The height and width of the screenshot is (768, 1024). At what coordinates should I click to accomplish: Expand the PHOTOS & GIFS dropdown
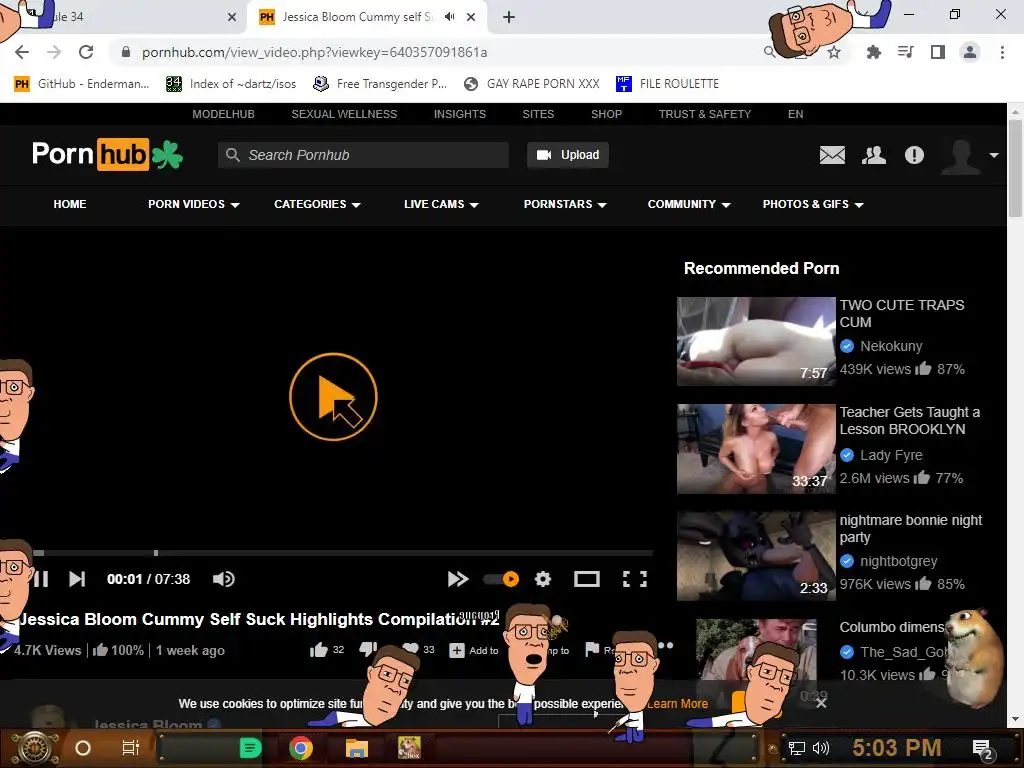813,204
